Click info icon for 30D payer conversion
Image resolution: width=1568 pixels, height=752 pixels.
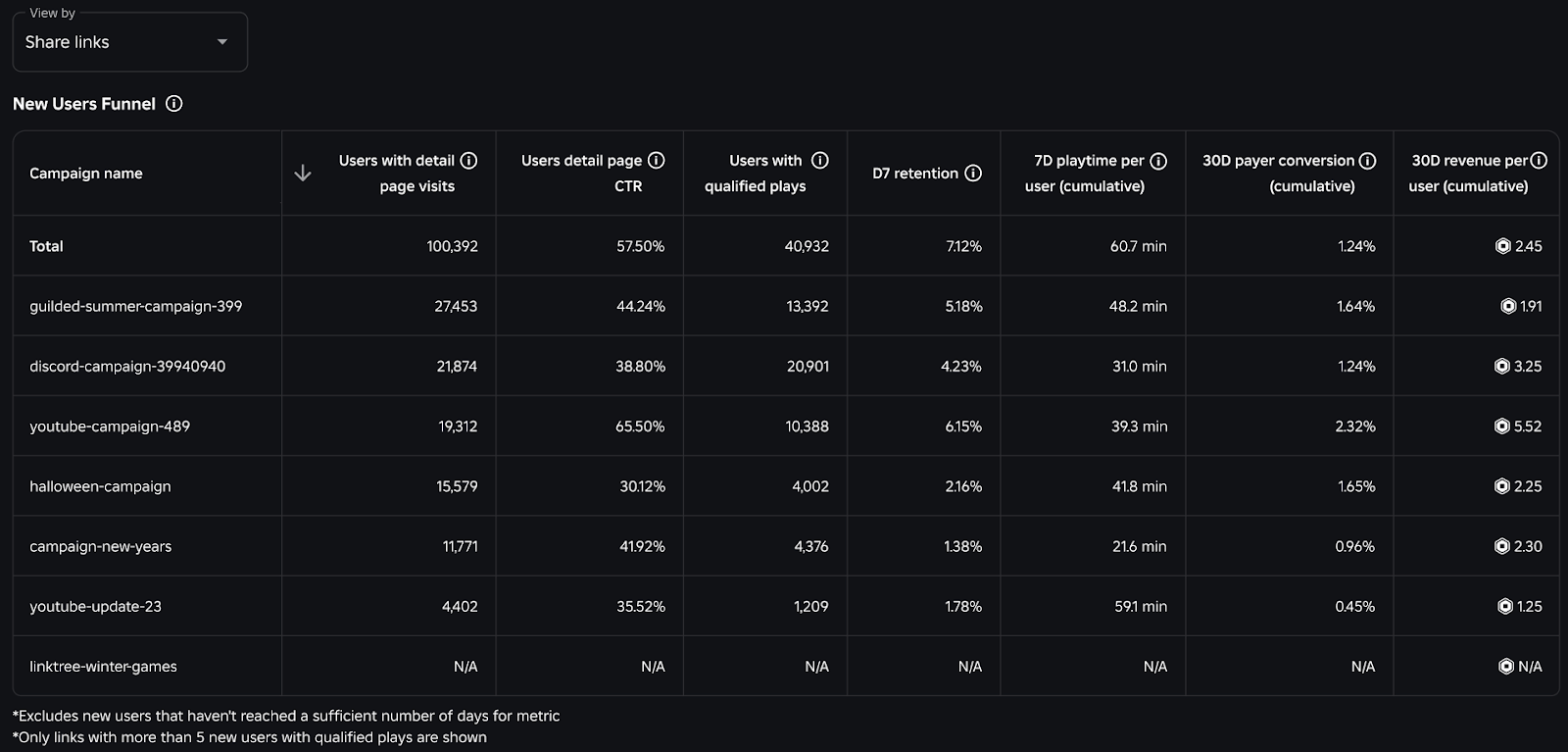click(x=1368, y=161)
